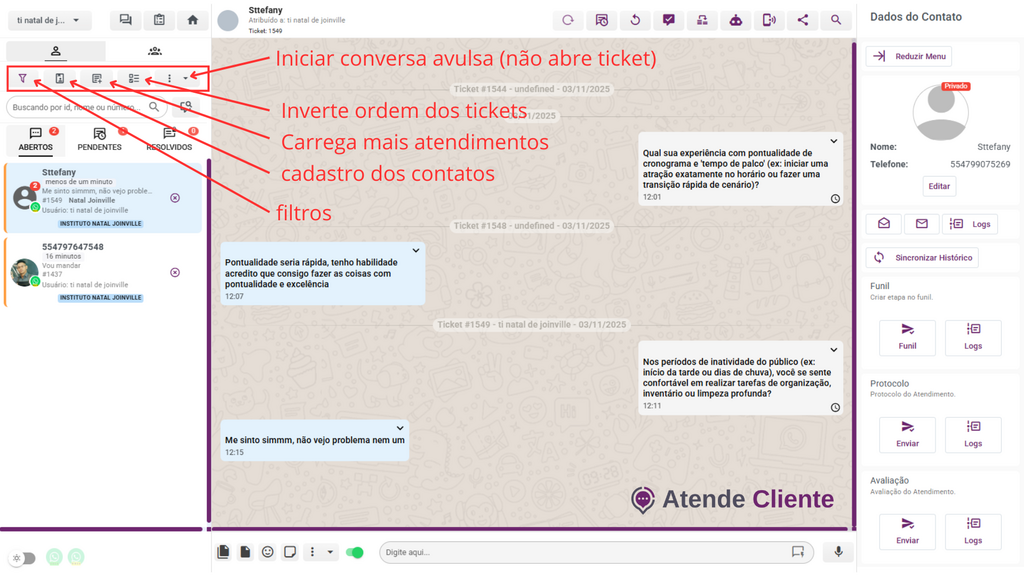Click the robot chatbot icon in chat header
Viewport: 1024px width, 576px height.
pyautogui.click(x=735, y=20)
